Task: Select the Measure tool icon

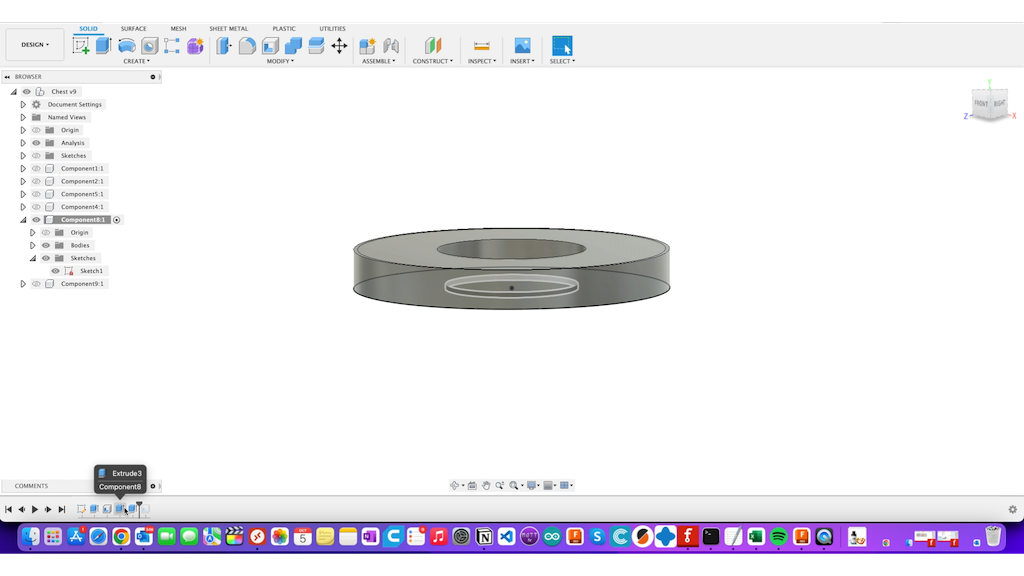Action: click(x=481, y=46)
